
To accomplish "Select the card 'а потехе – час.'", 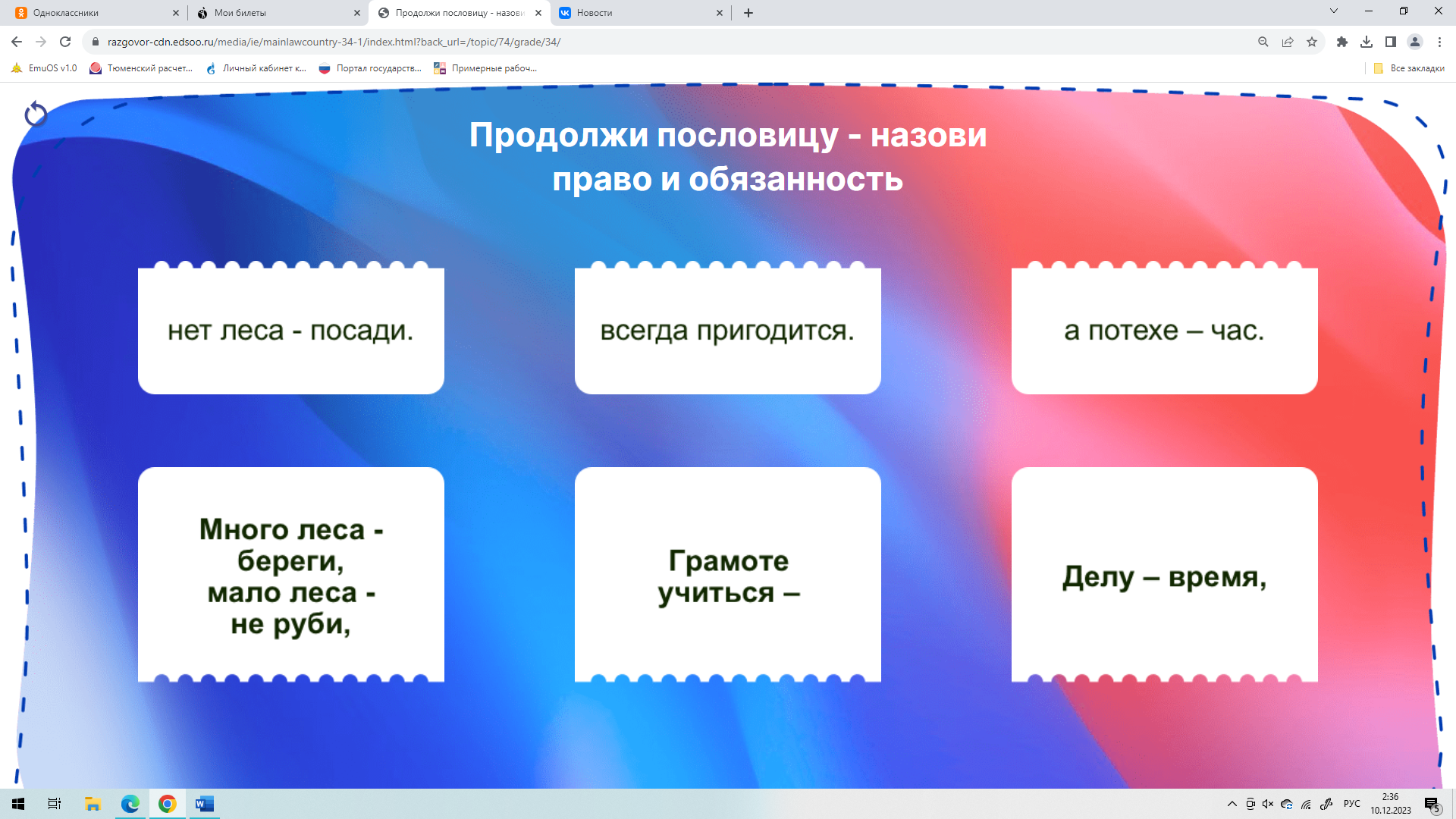I will tap(1164, 331).
